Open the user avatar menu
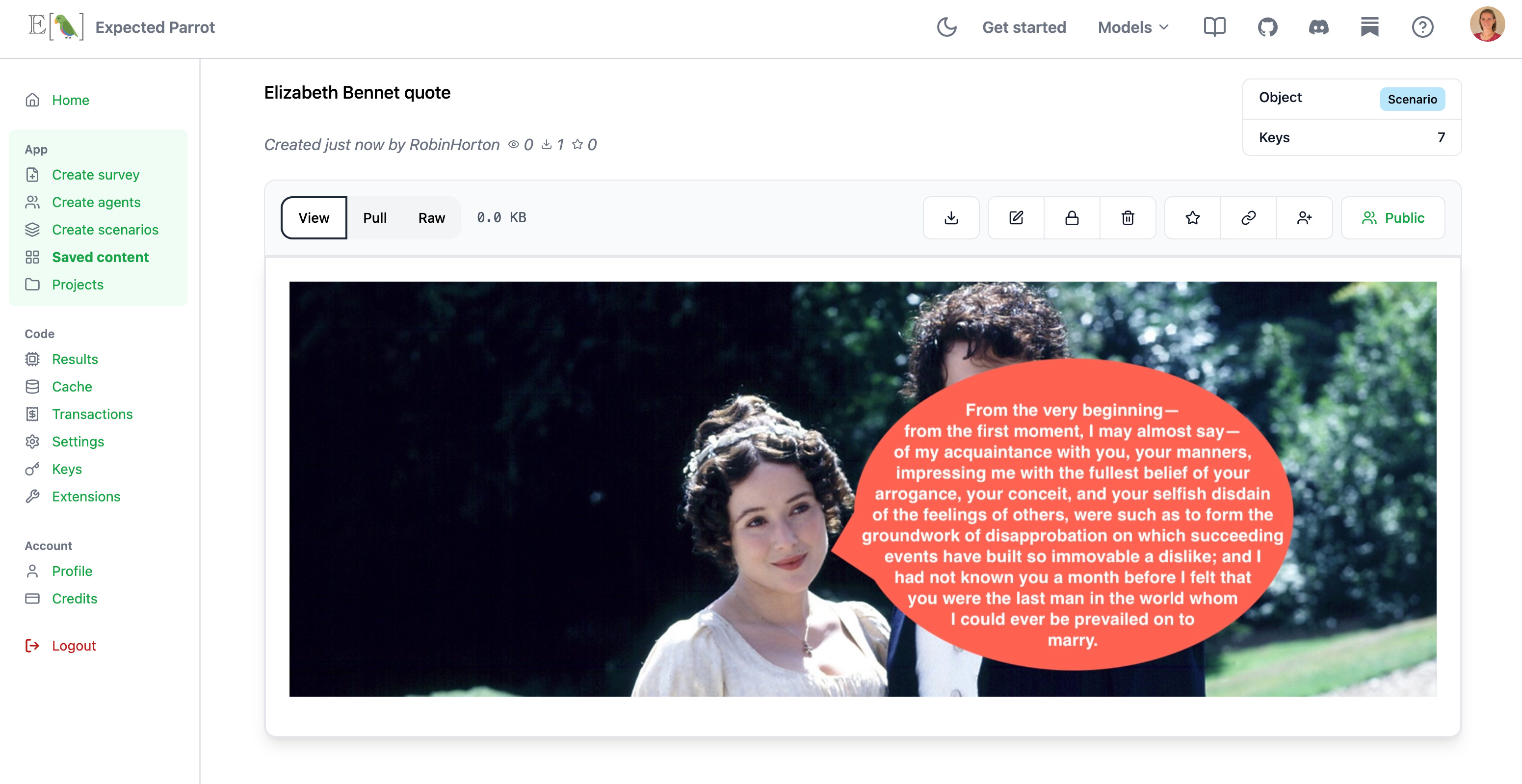Screen dimensions: 1522x784 coord(1487,25)
